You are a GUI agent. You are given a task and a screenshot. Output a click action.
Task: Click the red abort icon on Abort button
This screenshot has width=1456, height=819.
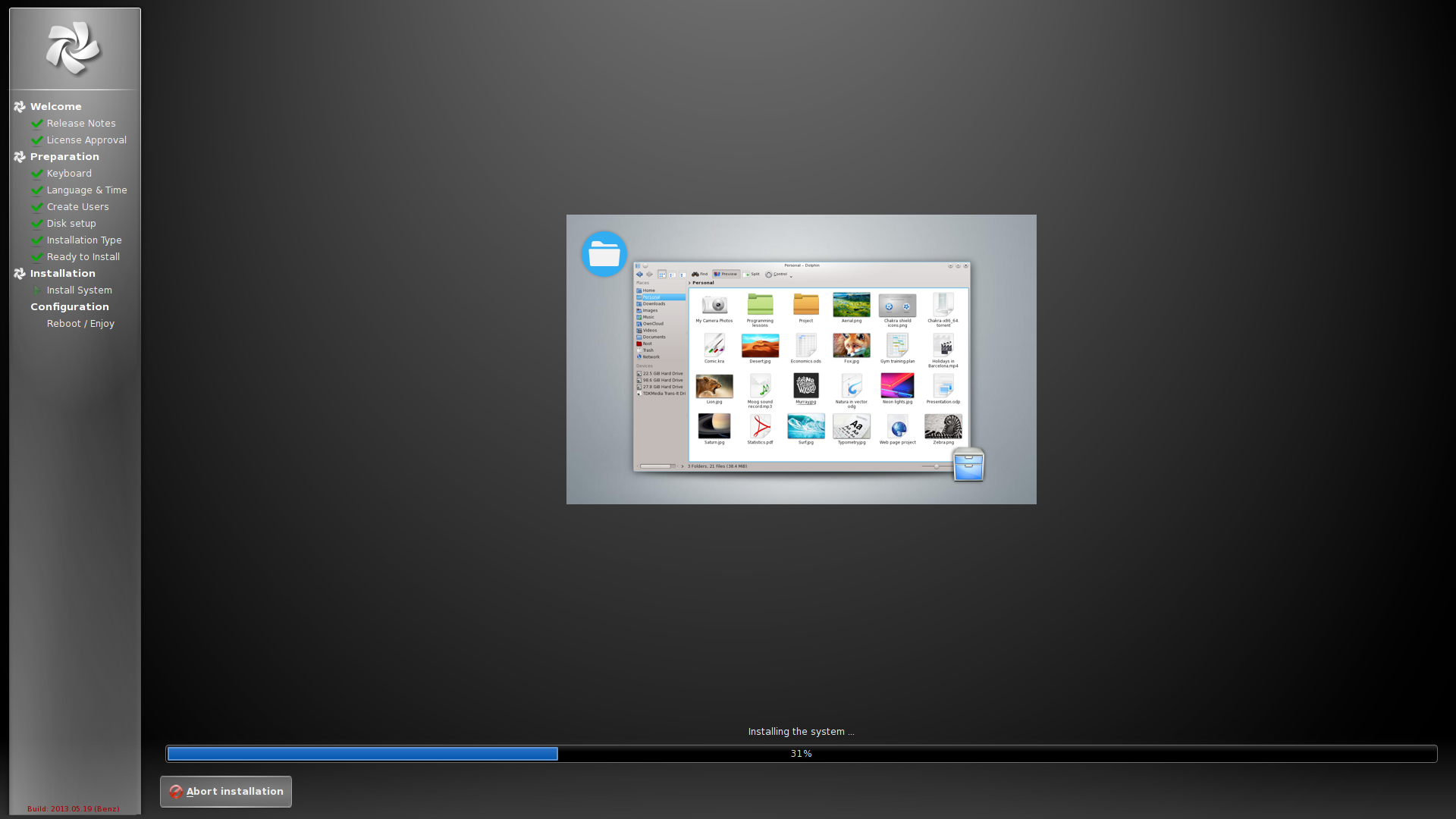click(x=176, y=792)
